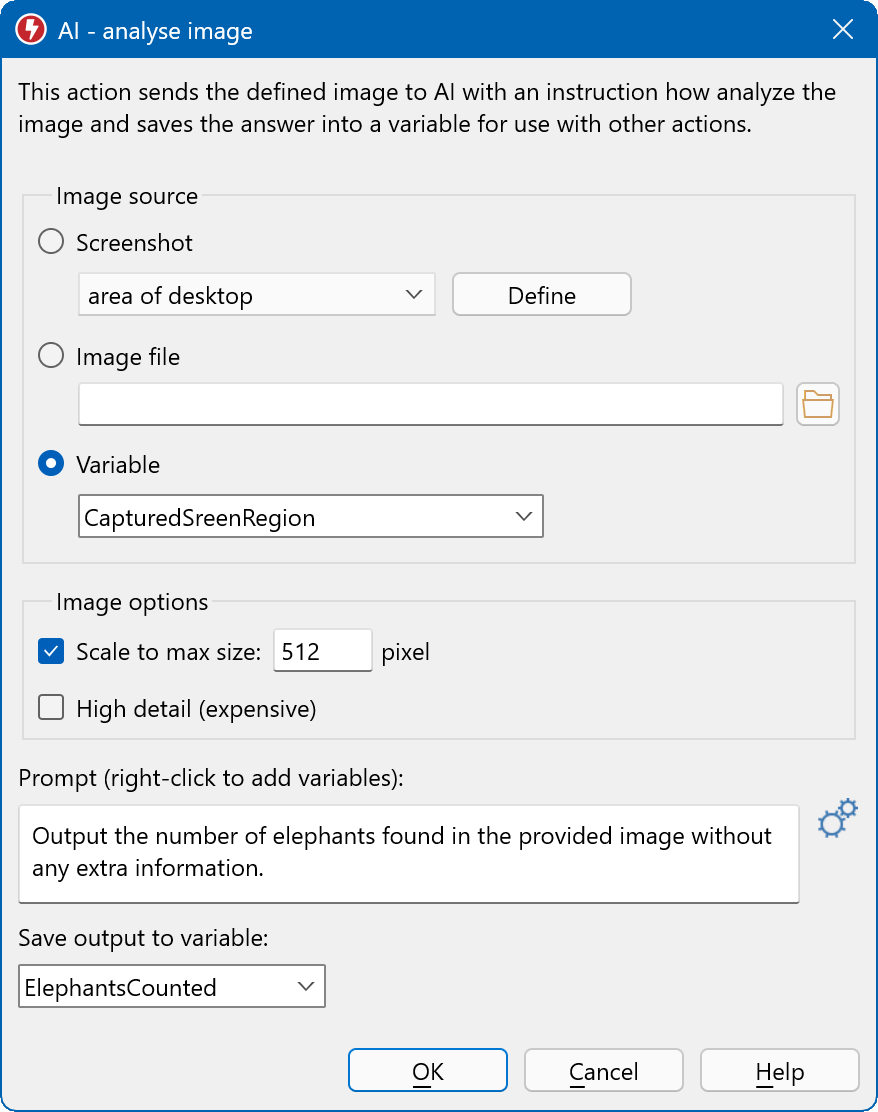Click the red lightning app icon in title bar
Viewport: 878px width, 1112px height.
[31, 30]
